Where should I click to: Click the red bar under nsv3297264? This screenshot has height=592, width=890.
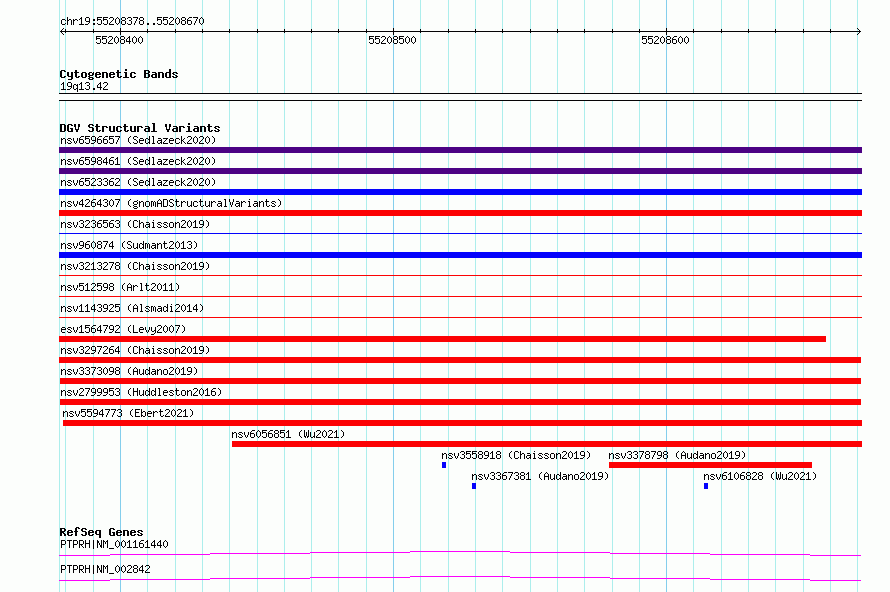click(x=460, y=360)
